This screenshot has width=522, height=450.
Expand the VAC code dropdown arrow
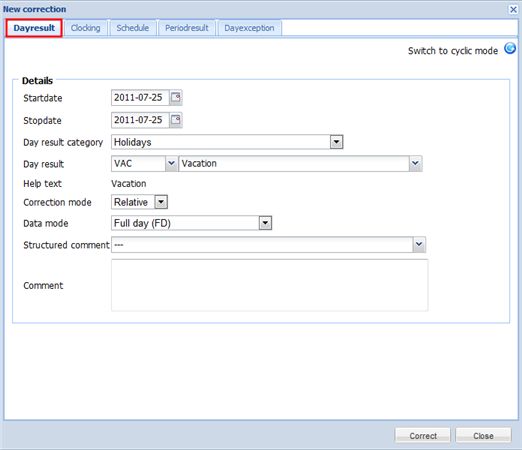click(x=171, y=163)
